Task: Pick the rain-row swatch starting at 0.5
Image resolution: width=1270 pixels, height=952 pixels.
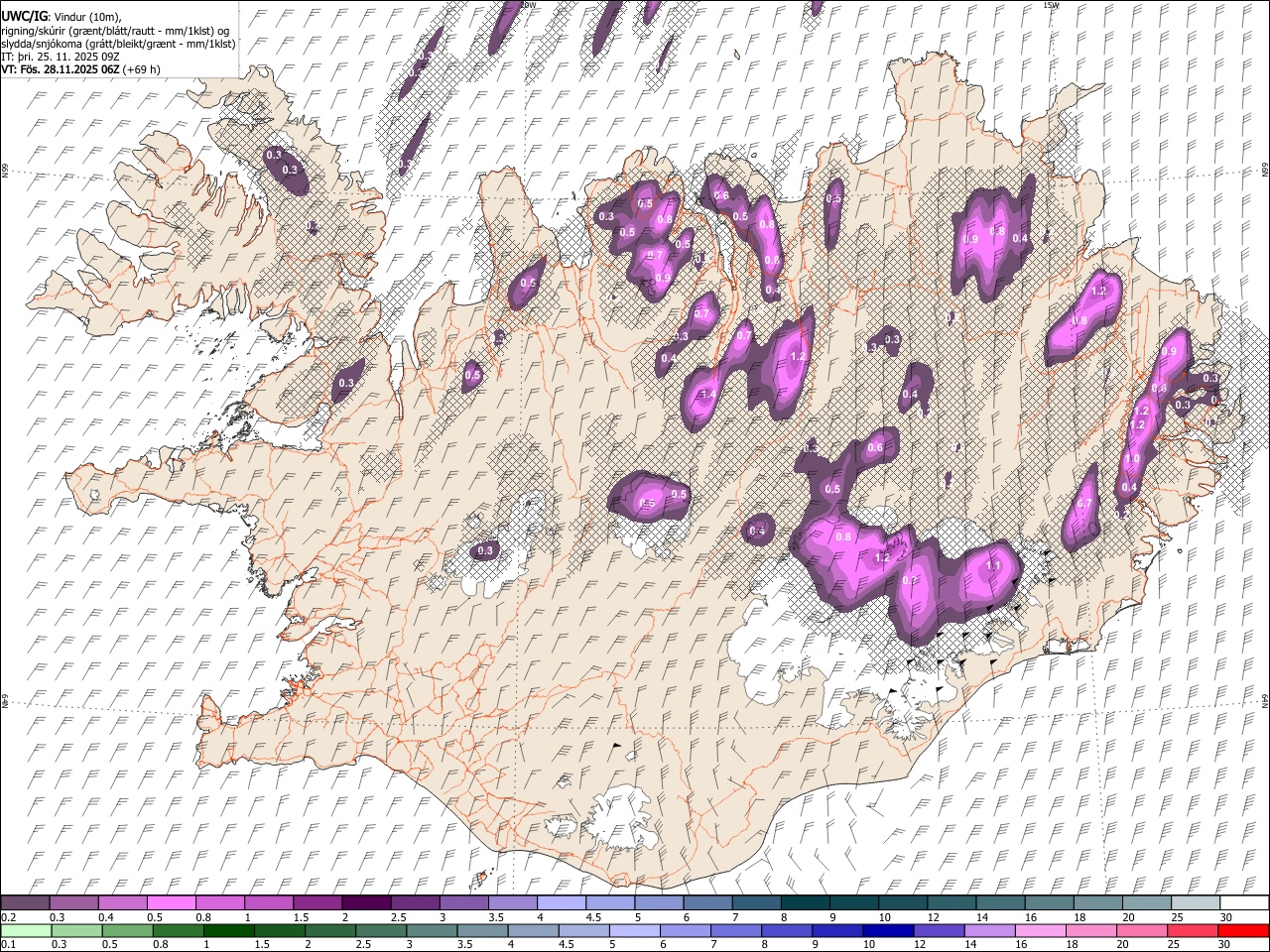Action: [127, 931]
